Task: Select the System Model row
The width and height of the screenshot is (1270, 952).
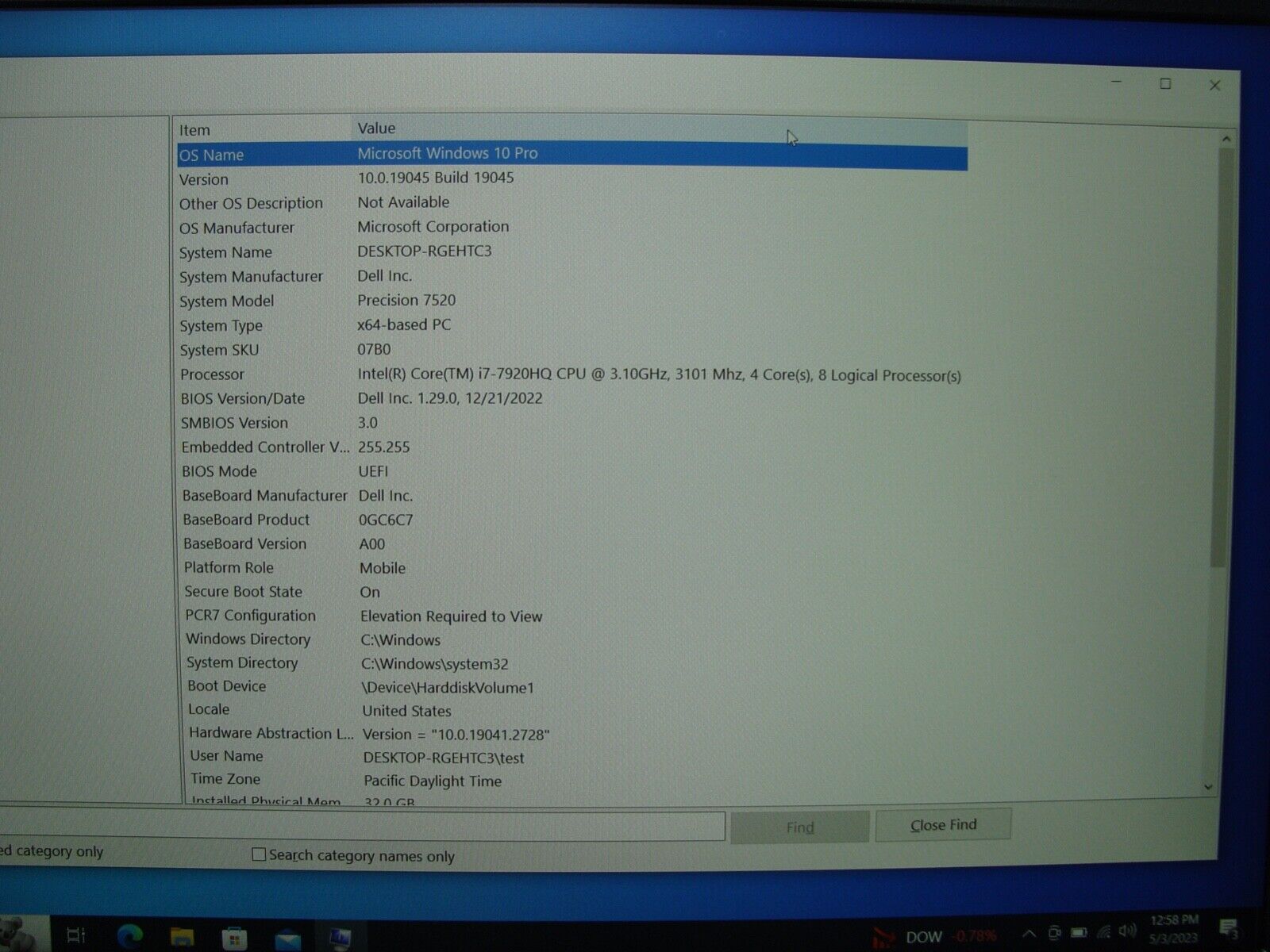Action: pos(571,301)
